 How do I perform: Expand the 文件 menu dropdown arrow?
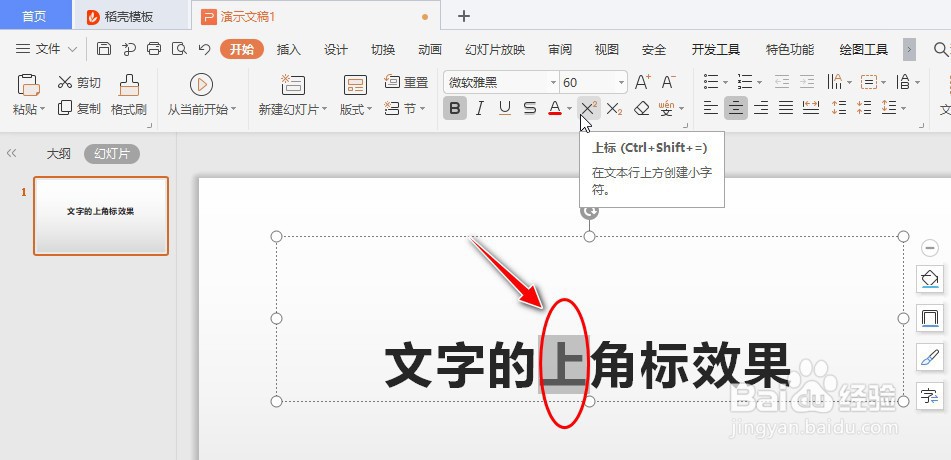tap(72, 49)
